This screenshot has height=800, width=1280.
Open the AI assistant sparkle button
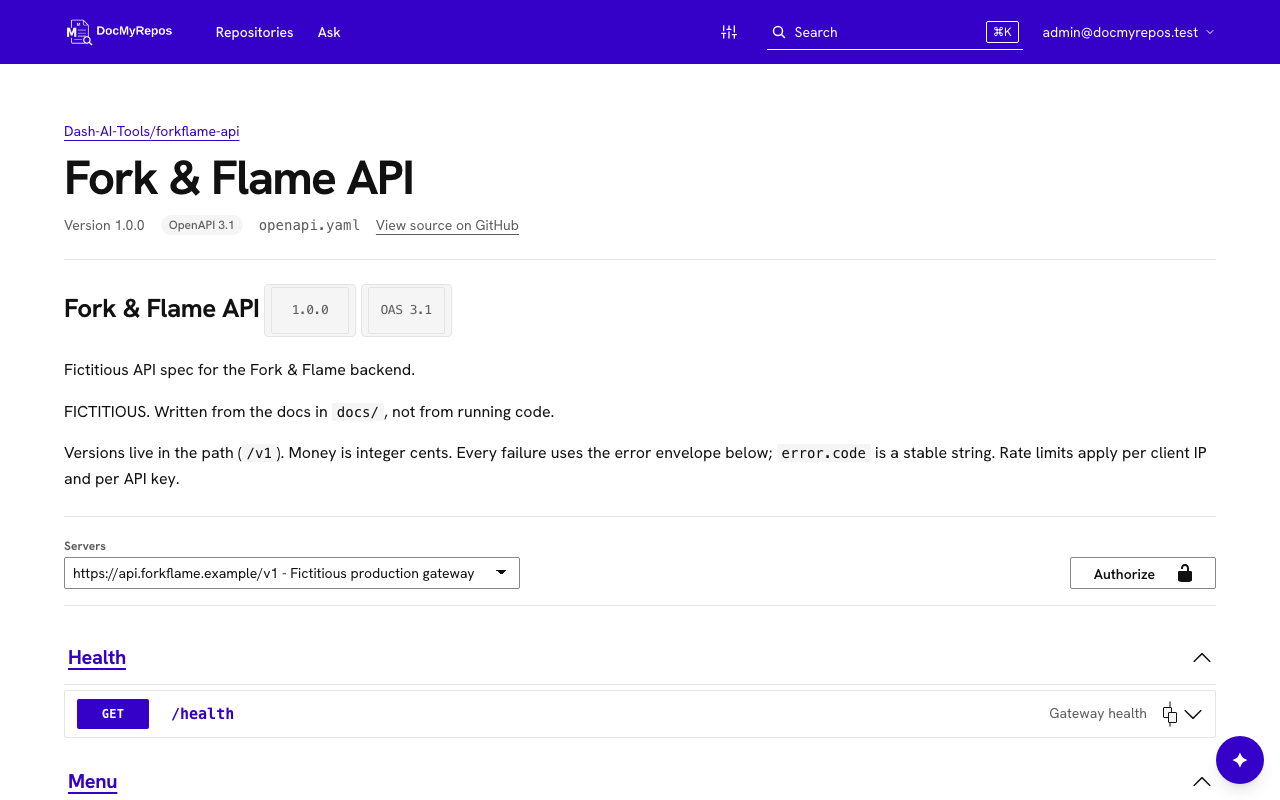tap(1240, 760)
